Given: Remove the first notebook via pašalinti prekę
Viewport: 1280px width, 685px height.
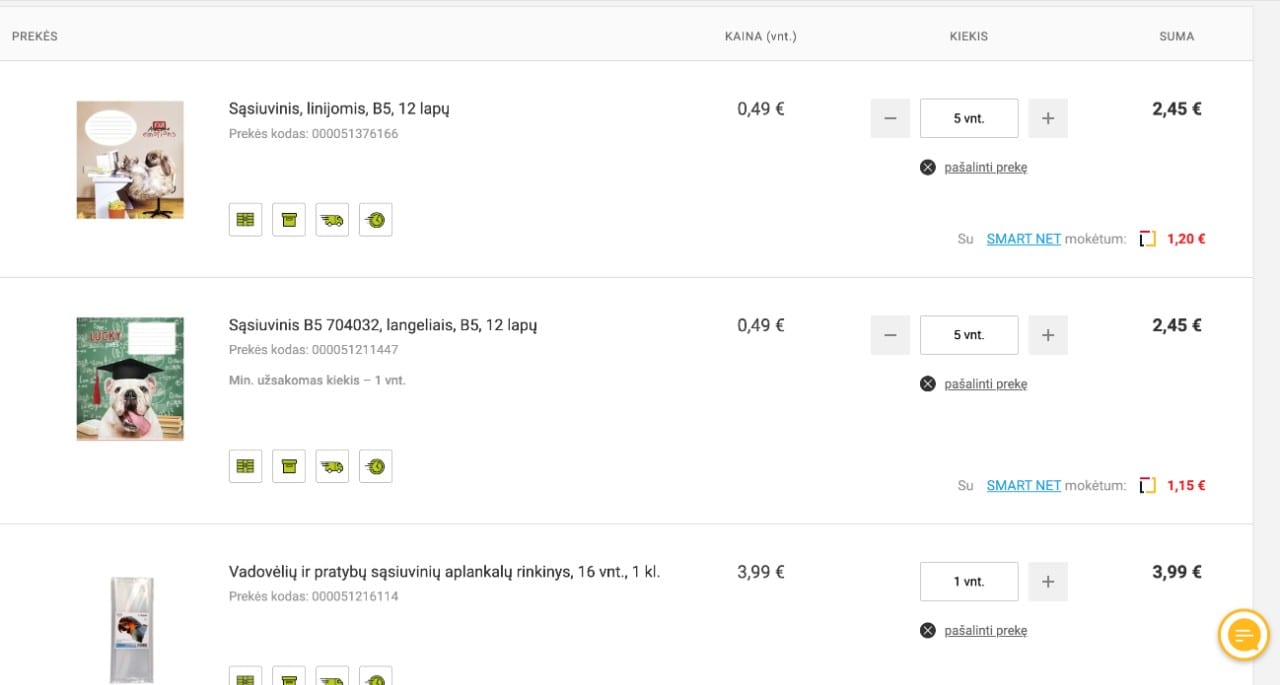Looking at the screenshot, I should [x=985, y=167].
